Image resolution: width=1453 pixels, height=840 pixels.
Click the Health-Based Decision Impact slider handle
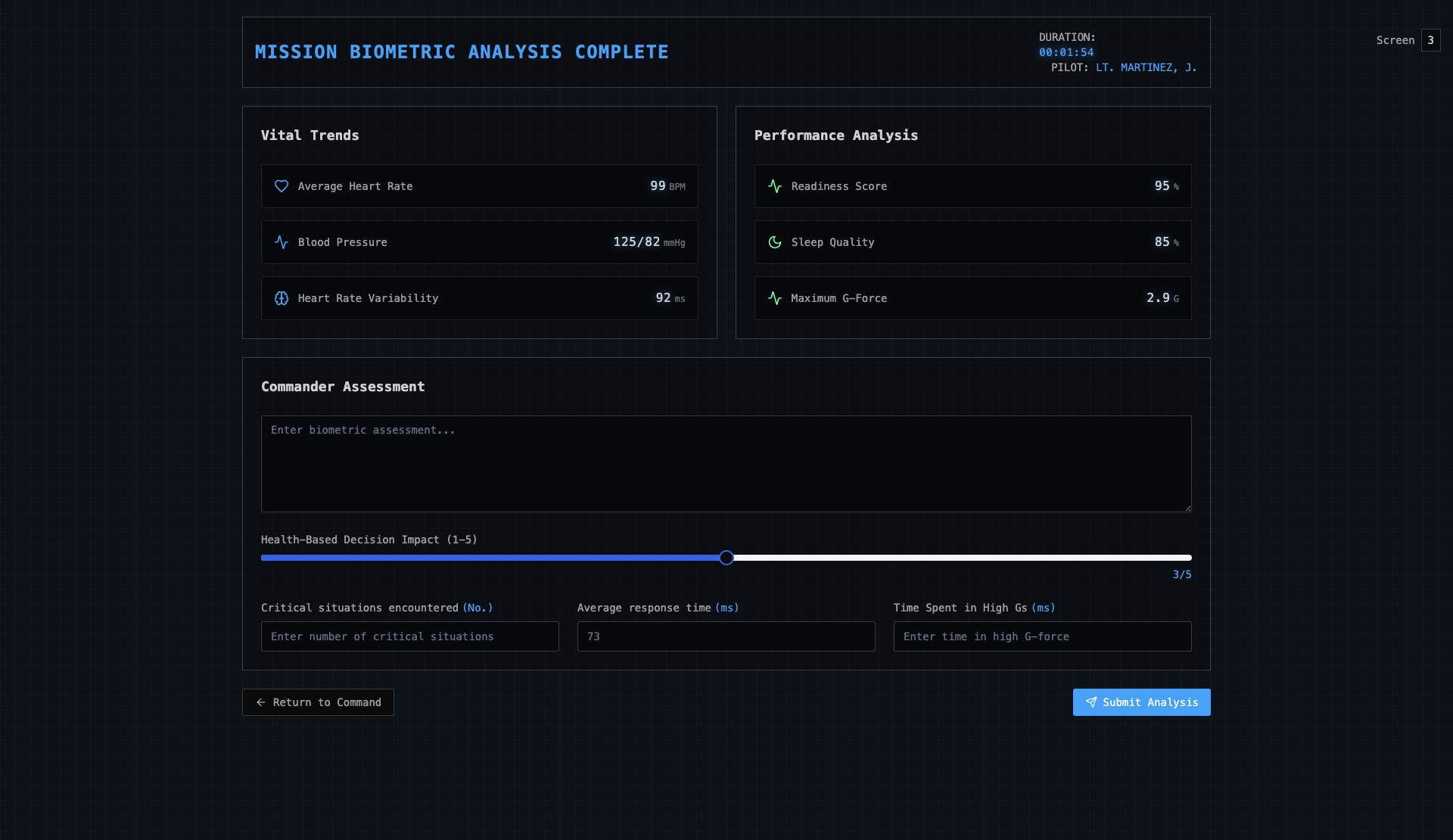[x=726, y=558]
